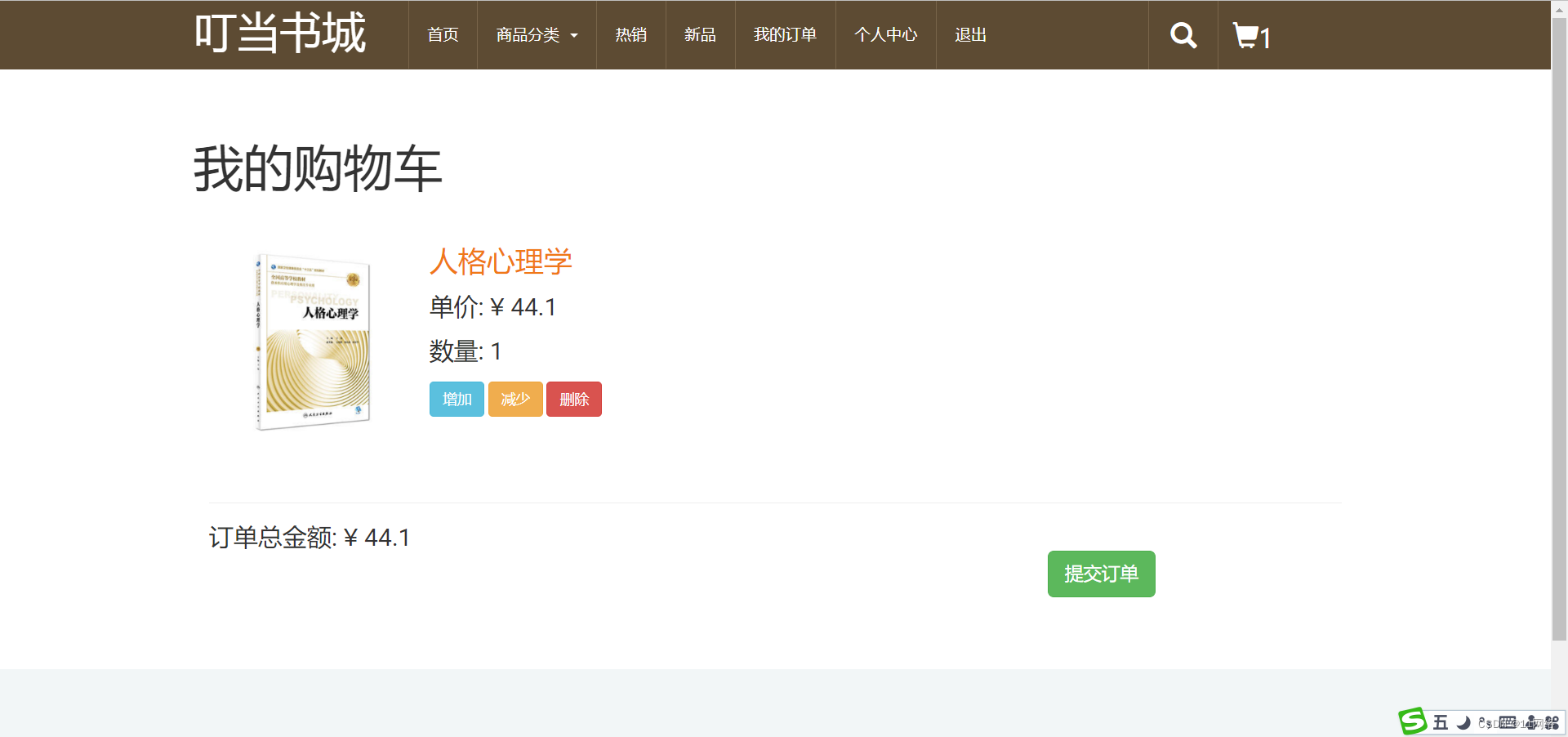Image resolution: width=1568 pixels, height=737 pixels.
Task: Click 删除 to remove the book
Action: pyautogui.click(x=573, y=399)
